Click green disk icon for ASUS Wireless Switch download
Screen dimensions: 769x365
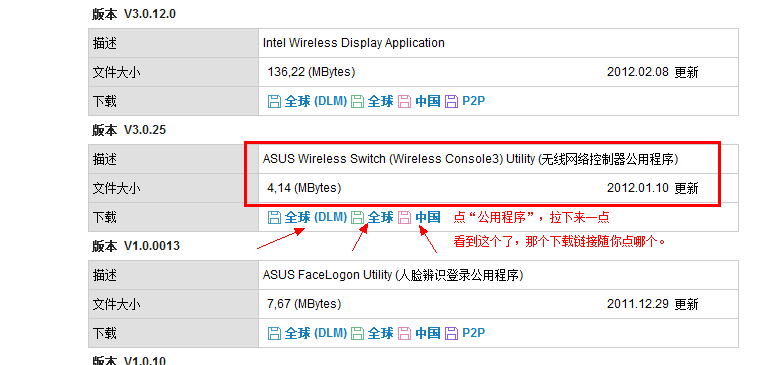[358, 217]
